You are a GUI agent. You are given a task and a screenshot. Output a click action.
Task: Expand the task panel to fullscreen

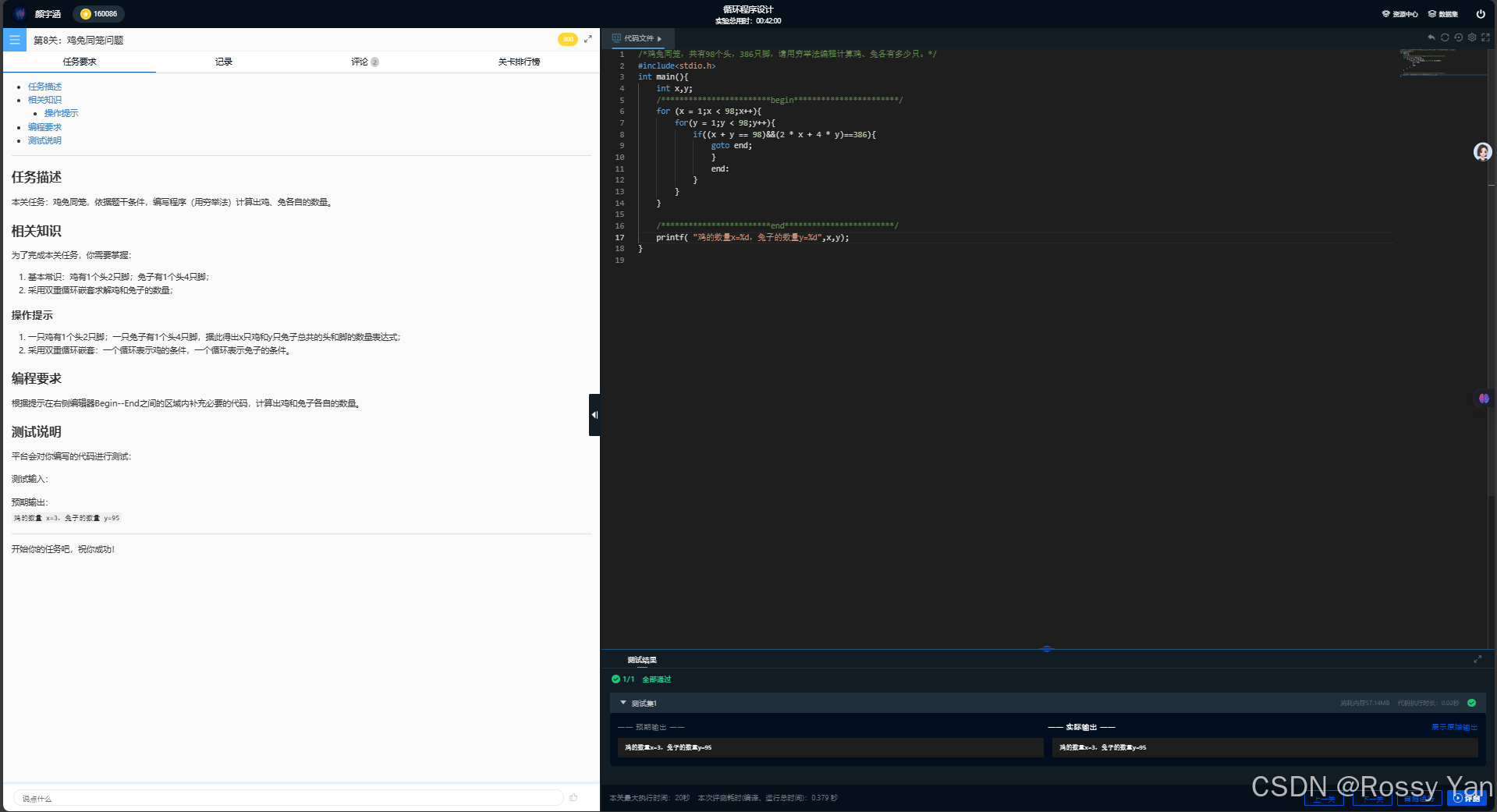tap(588, 39)
